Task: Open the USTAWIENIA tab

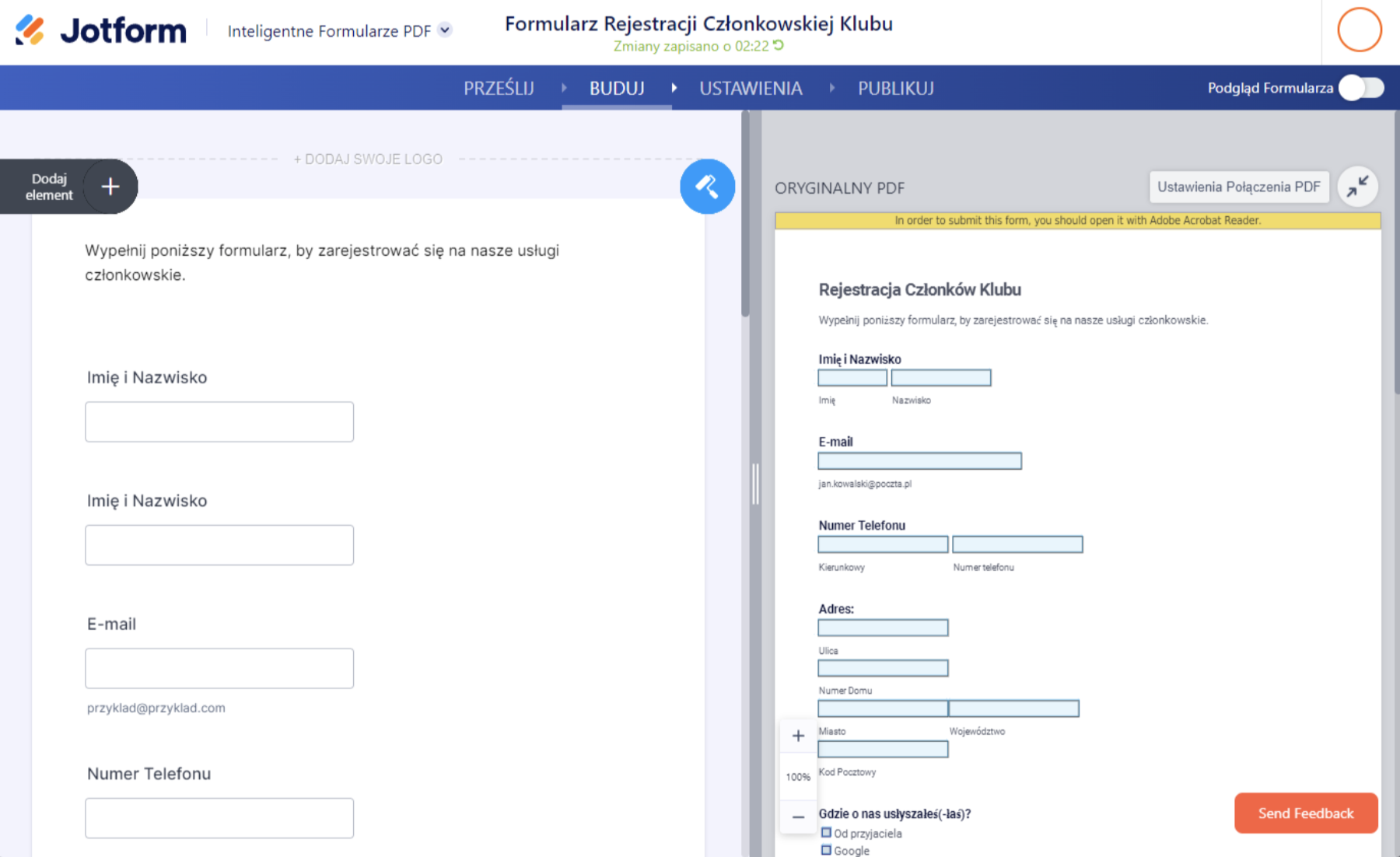Action: (x=751, y=88)
